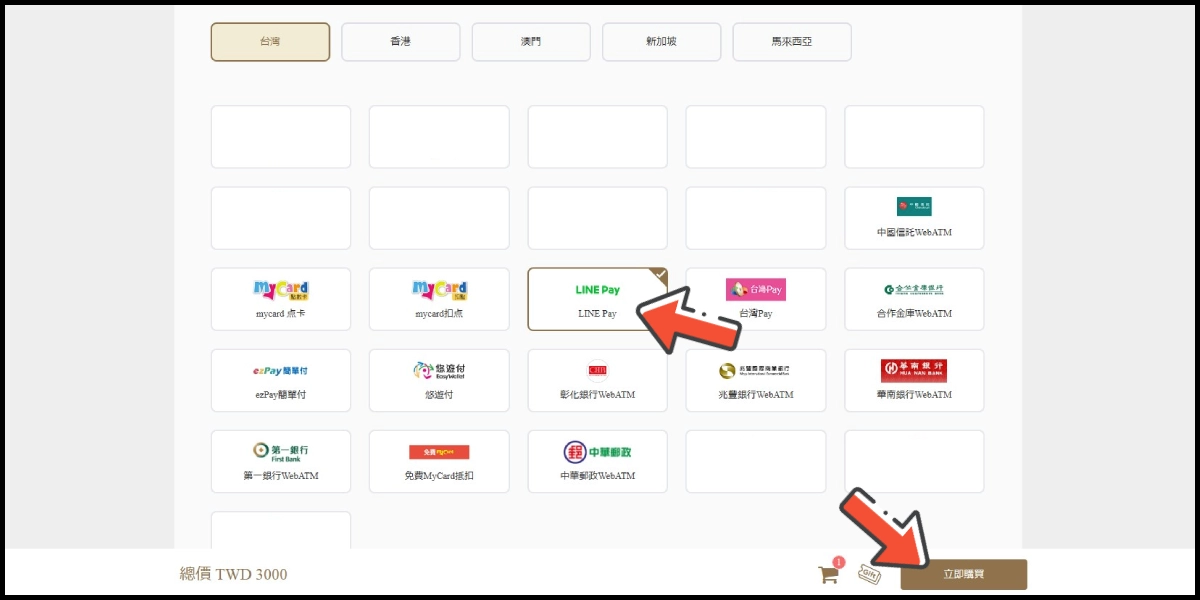
Task: Click the 立即購買 buy now button
Action: click(x=964, y=574)
